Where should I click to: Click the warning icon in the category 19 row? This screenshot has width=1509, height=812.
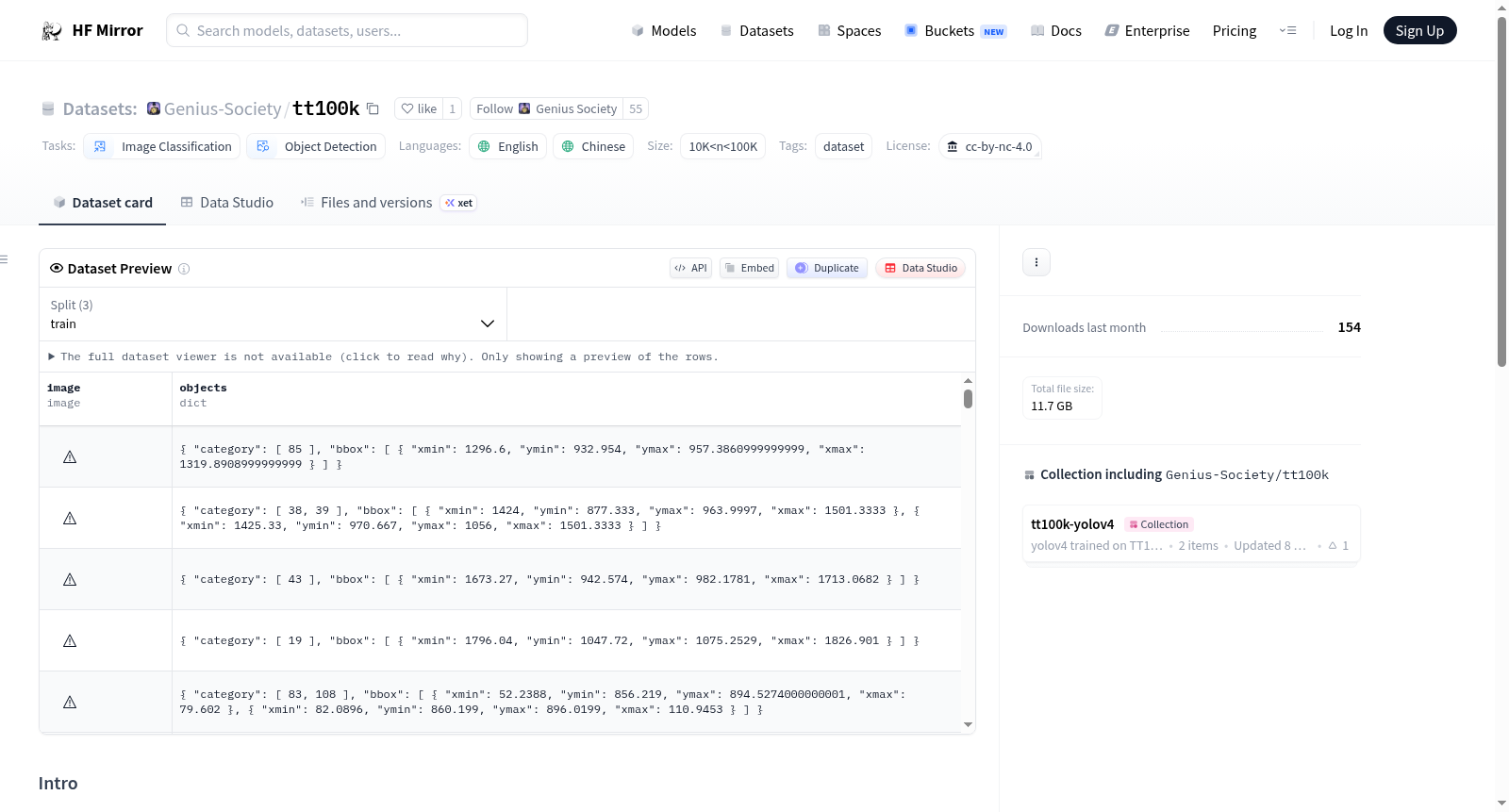tap(70, 640)
